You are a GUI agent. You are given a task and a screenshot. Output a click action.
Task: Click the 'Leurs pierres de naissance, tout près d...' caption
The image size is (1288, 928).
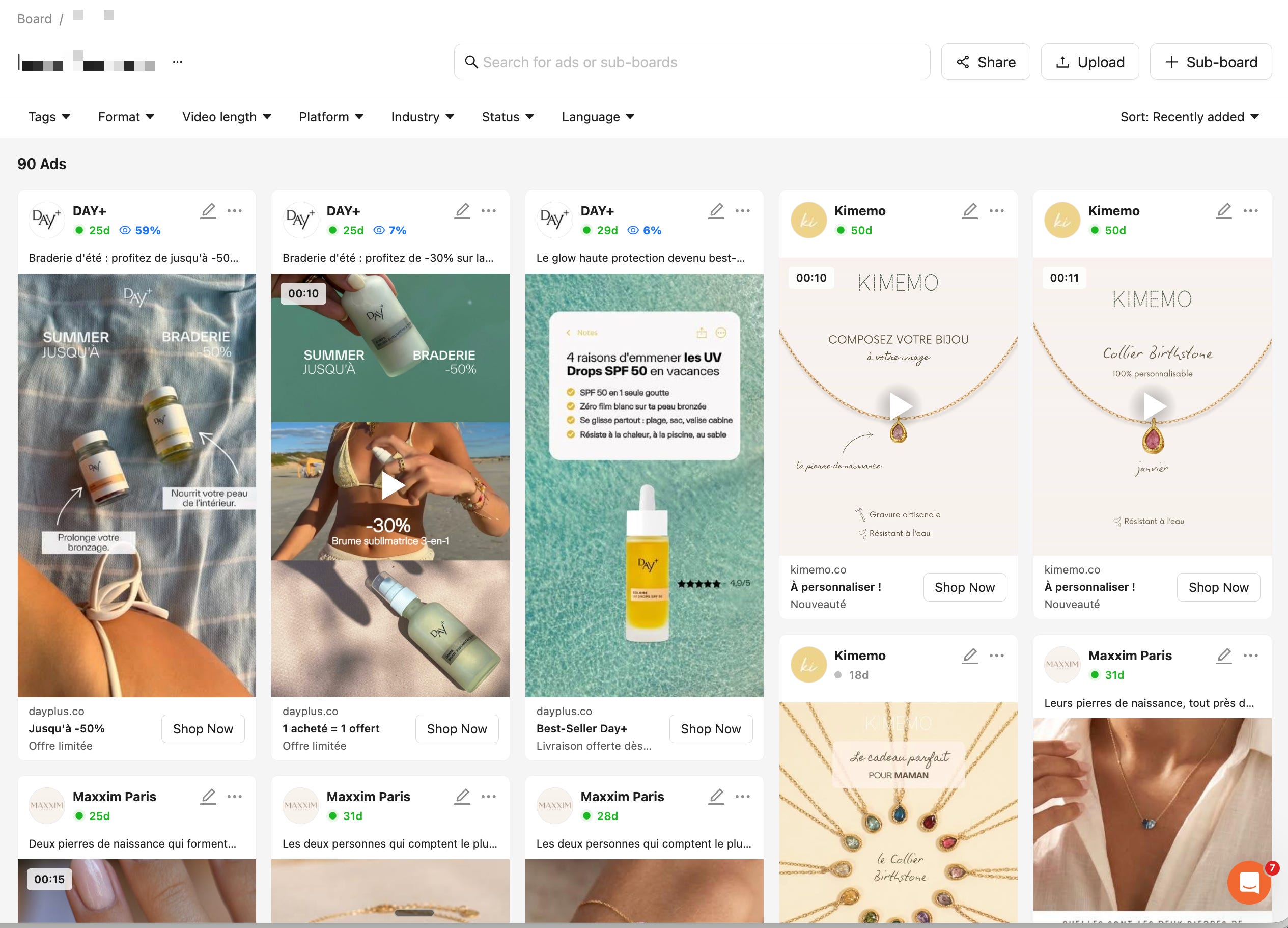(1149, 703)
